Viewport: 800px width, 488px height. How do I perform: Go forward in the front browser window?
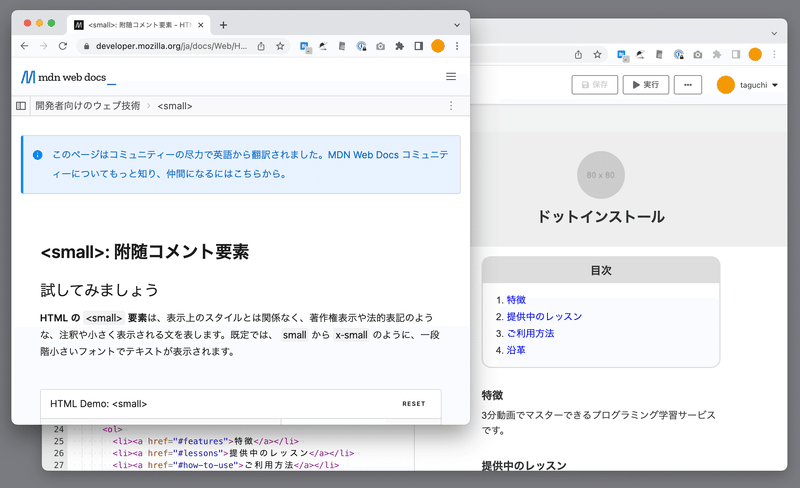pos(44,46)
